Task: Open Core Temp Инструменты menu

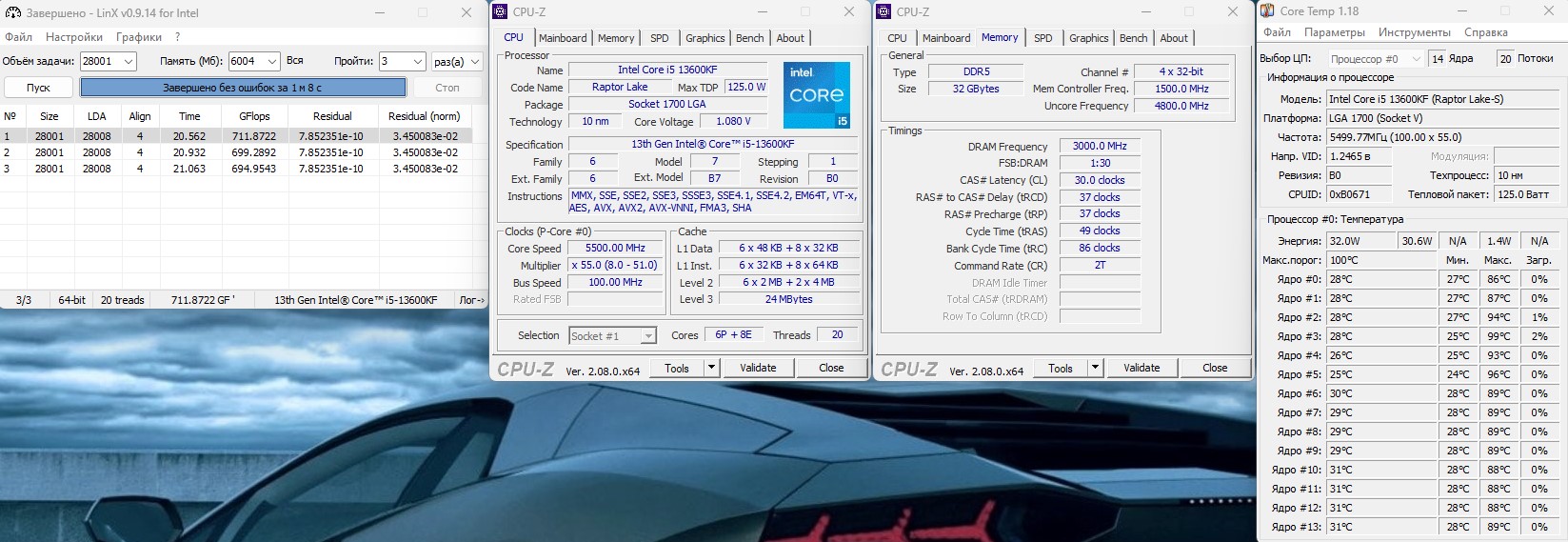Action: point(1415,32)
